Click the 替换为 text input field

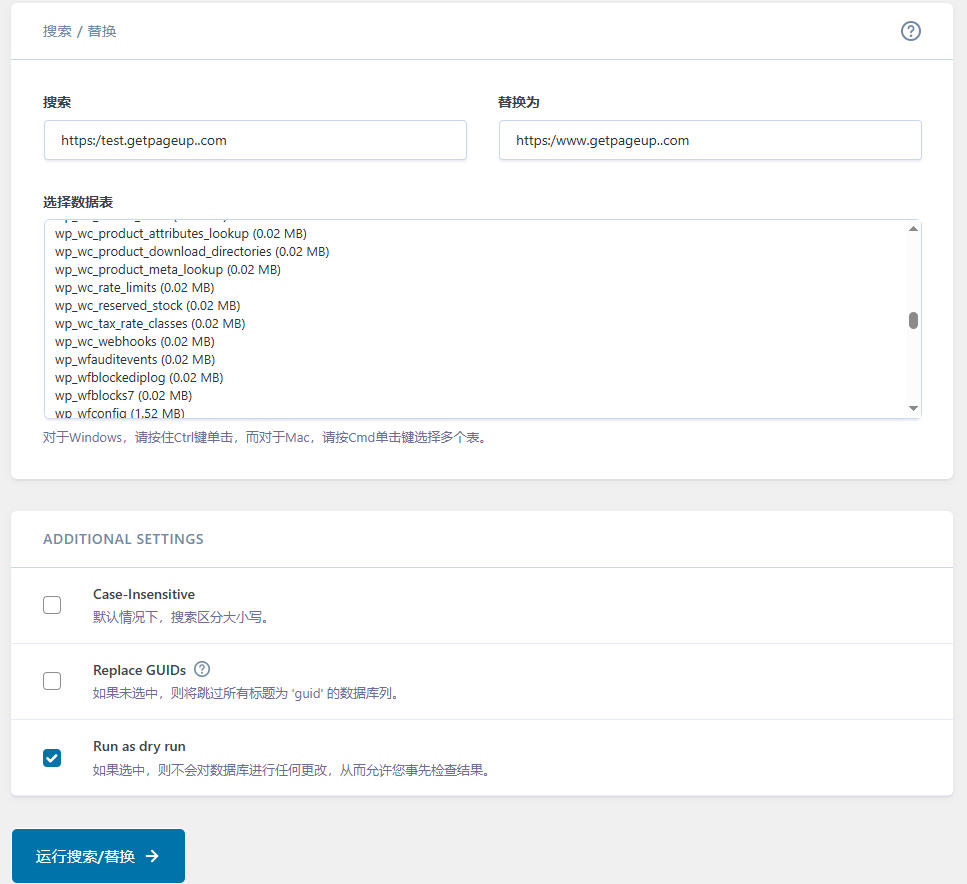709,140
